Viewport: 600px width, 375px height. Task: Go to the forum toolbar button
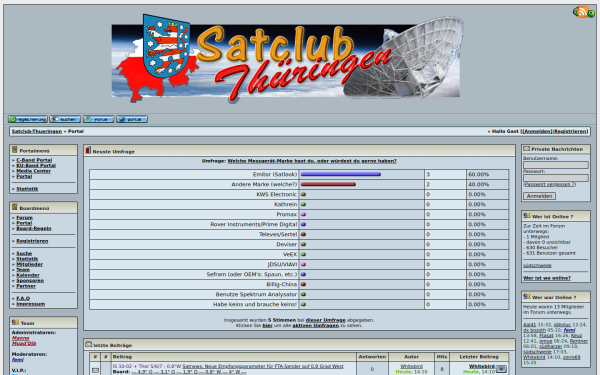pos(99,119)
